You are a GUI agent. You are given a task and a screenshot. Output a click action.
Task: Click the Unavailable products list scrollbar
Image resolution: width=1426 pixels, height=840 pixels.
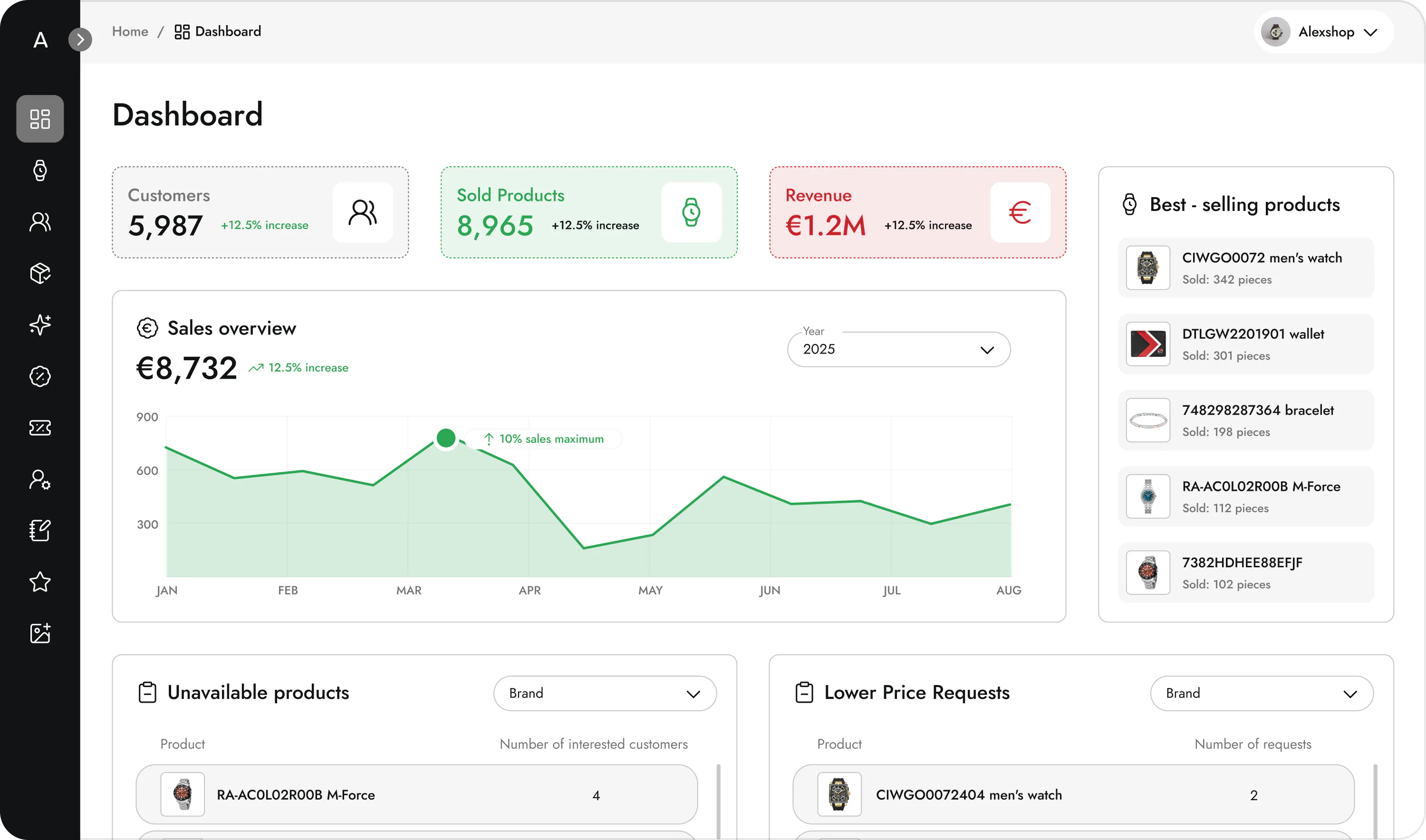719,801
